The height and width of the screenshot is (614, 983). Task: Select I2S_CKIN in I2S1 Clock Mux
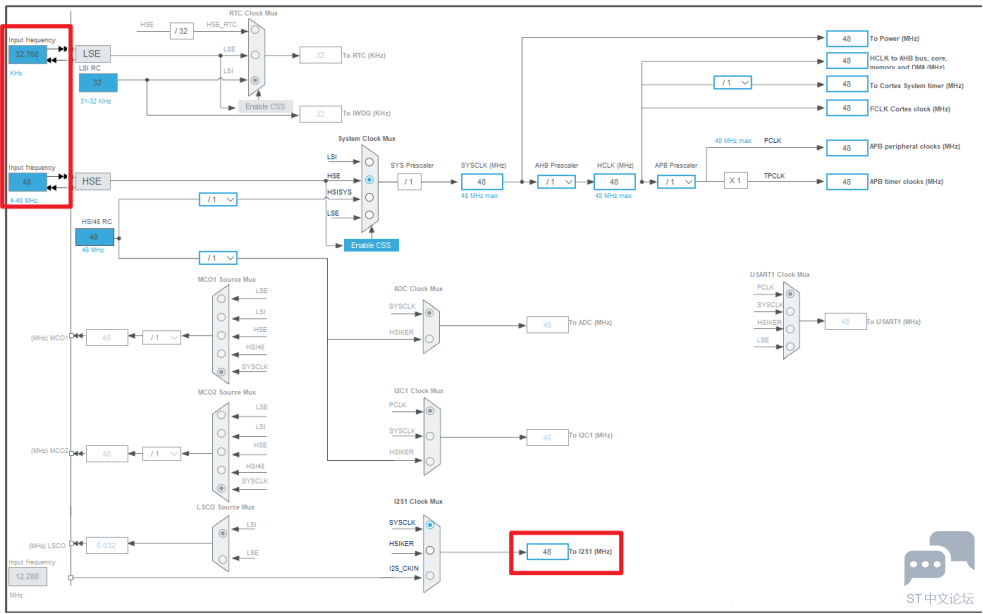pos(430,575)
